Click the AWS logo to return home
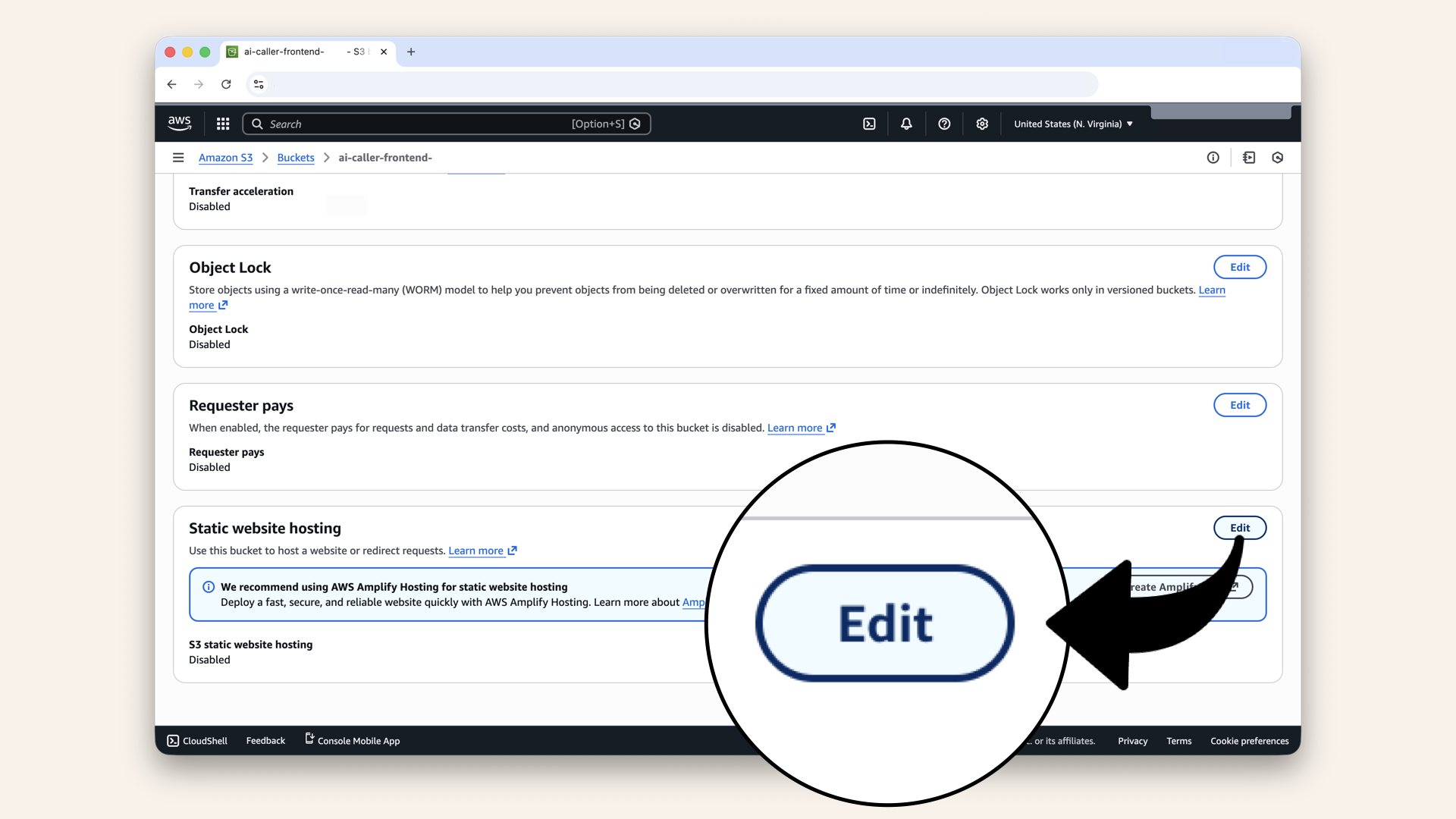The height and width of the screenshot is (819, 1456). point(179,123)
